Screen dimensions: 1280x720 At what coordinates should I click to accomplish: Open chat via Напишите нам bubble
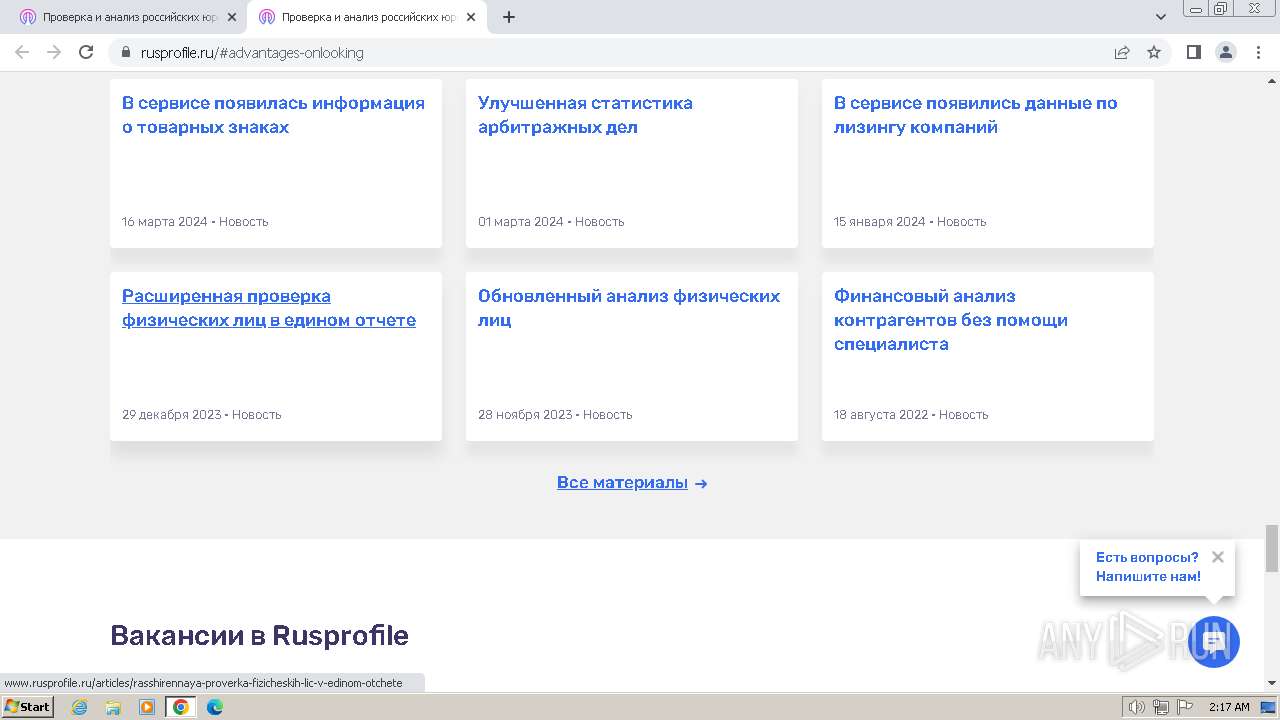[x=1148, y=567]
